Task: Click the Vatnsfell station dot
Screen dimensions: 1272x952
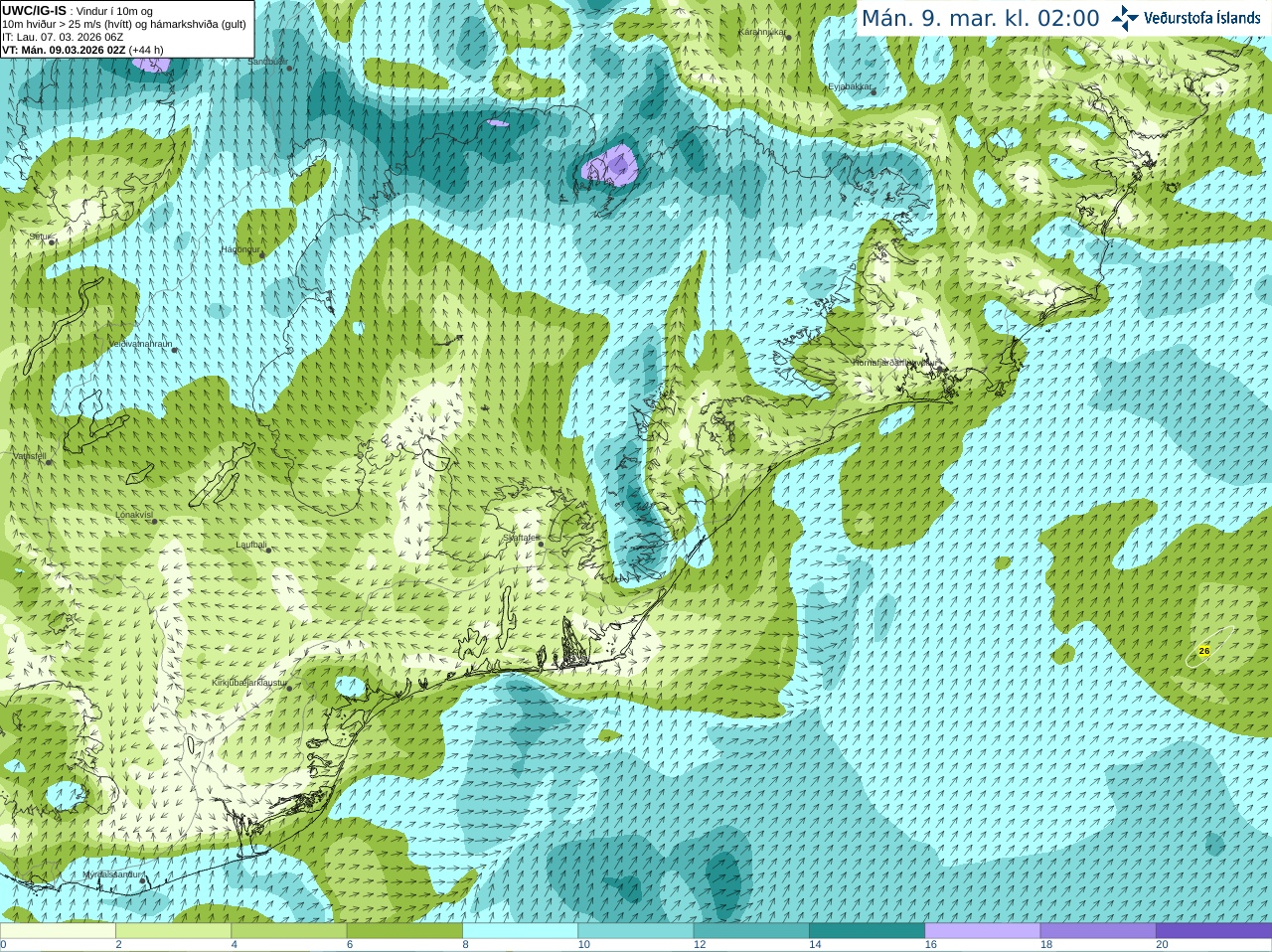Action: [48, 462]
